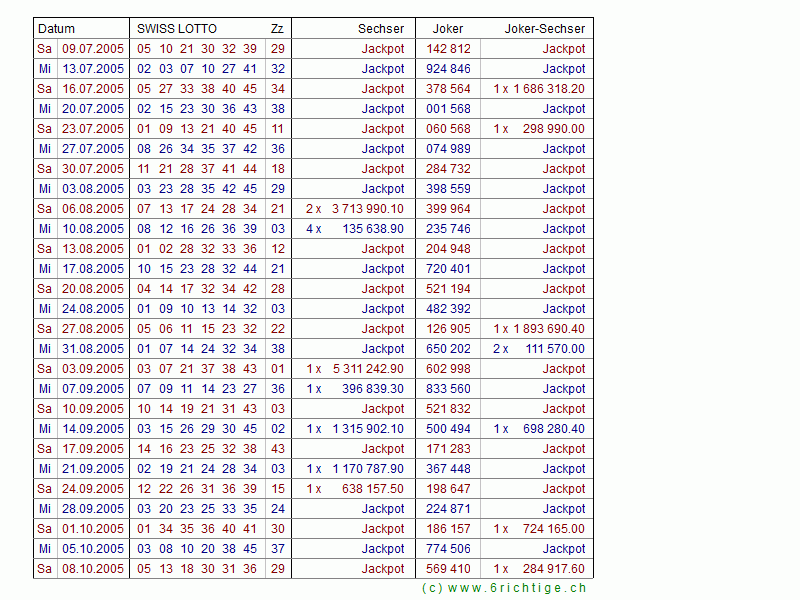
Task: Click the Joker-Sechser column header
Action: click(545, 29)
